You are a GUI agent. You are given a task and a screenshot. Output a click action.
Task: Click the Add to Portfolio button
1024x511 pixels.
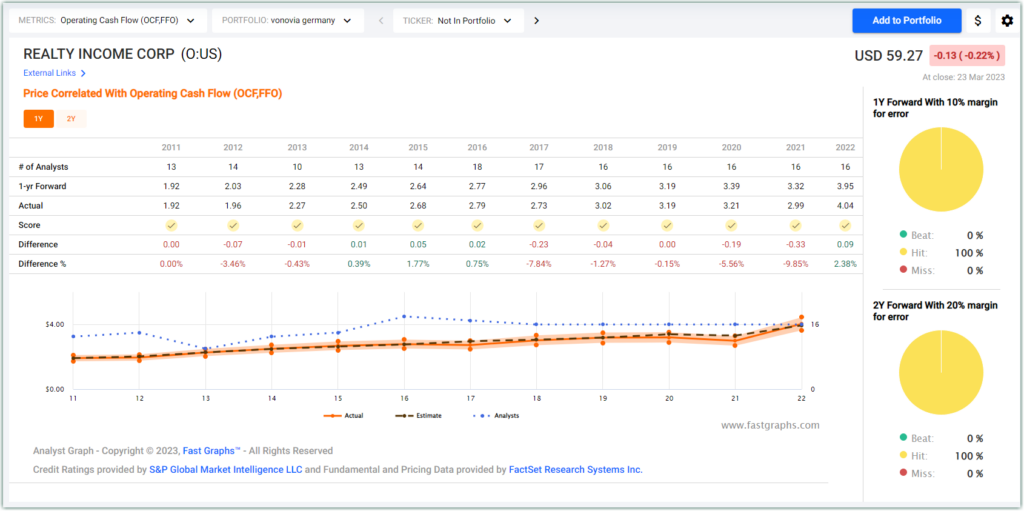coord(906,21)
